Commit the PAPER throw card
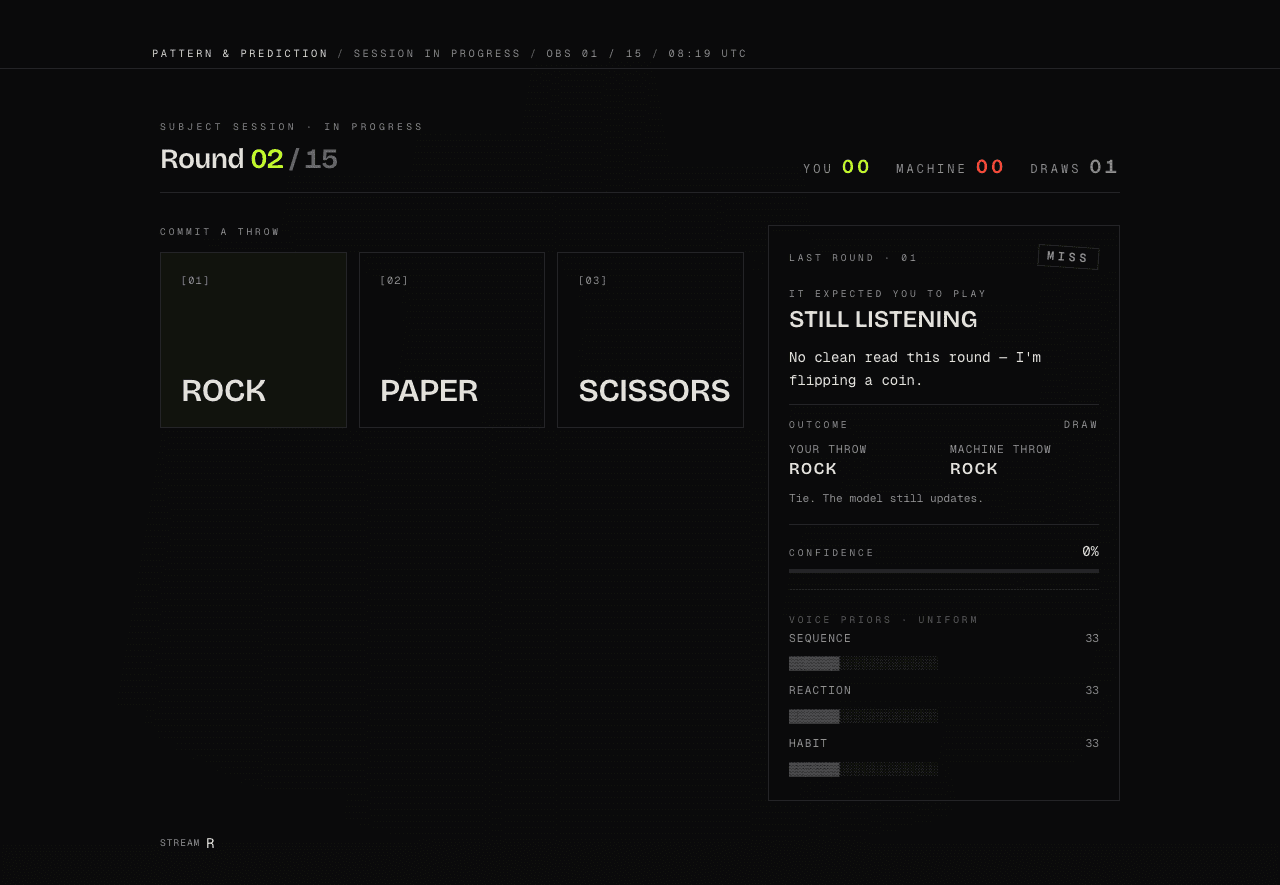1280x885 pixels. 452,340
